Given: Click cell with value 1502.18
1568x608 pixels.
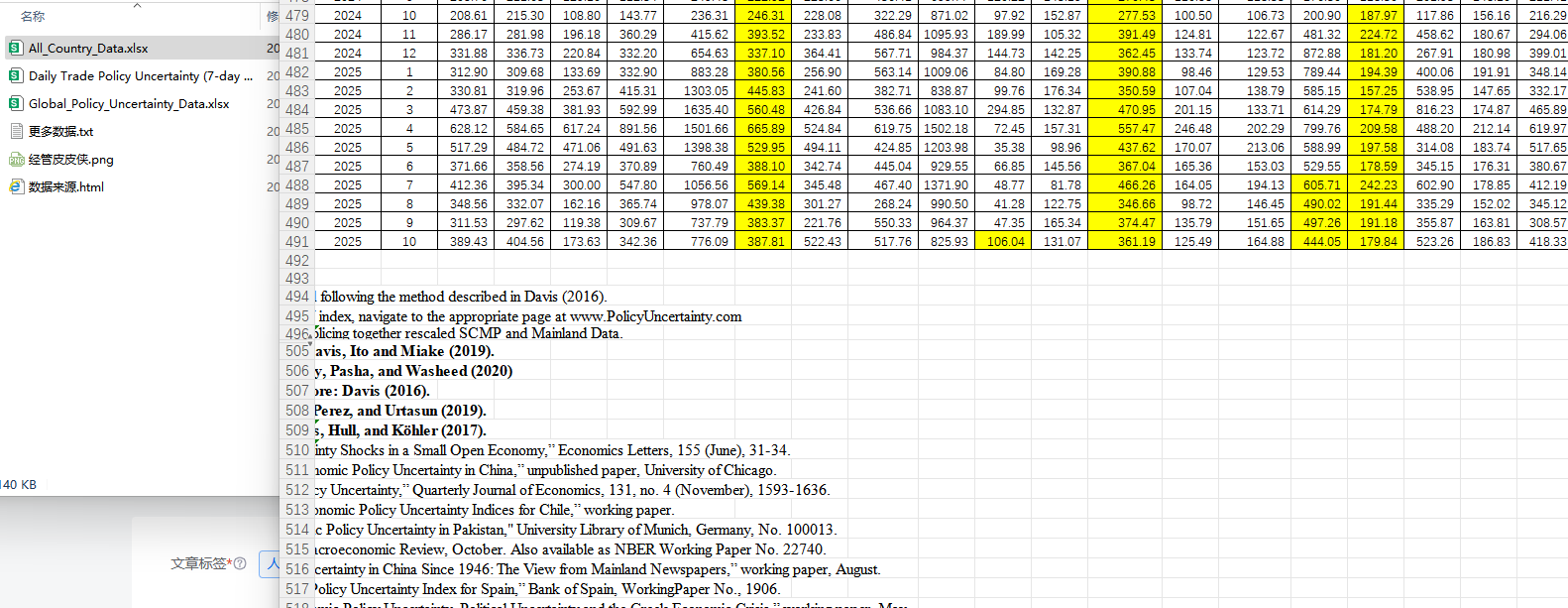Looking at the screenshot, I should (x=946, y=129).
